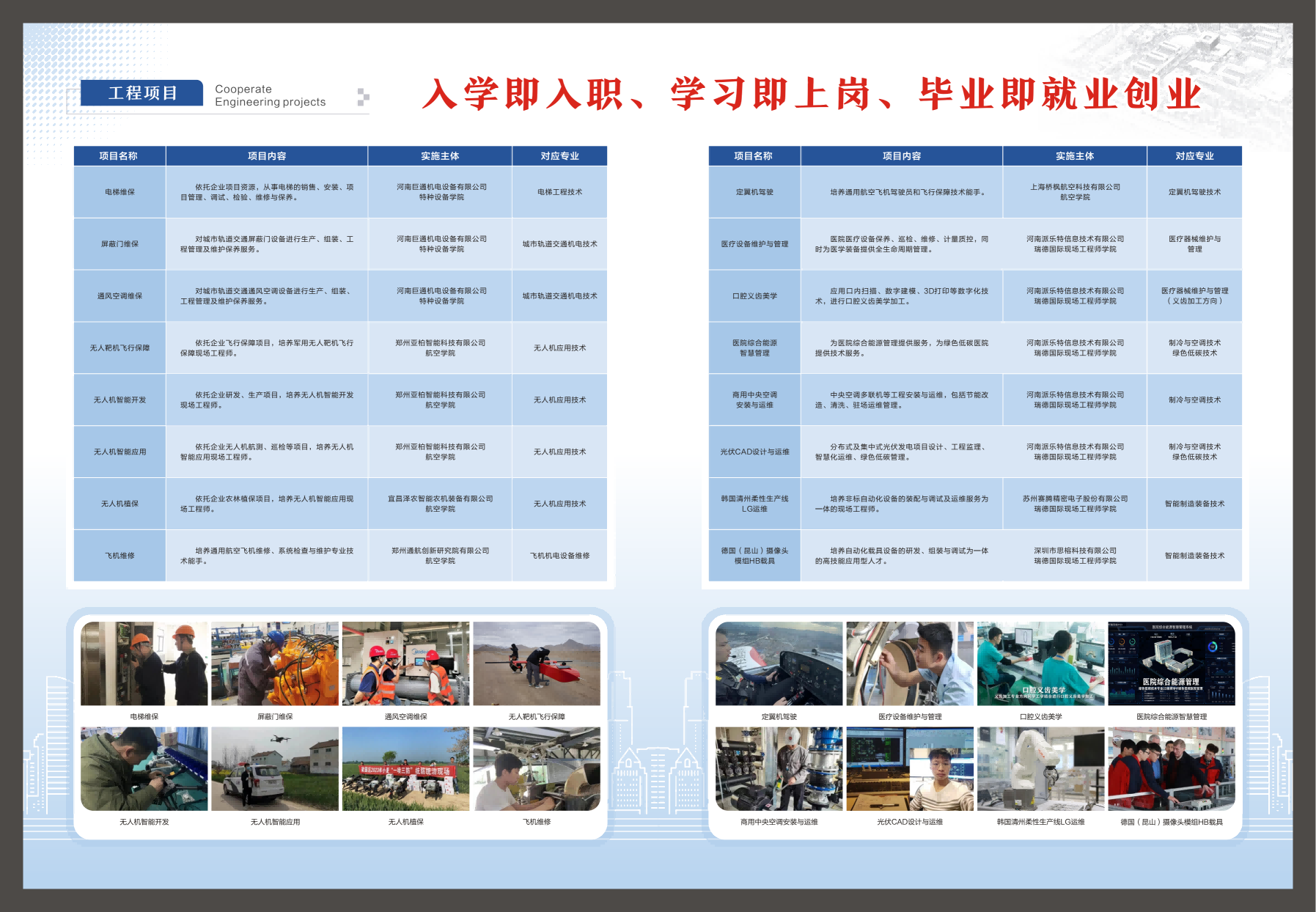
Task: Click the 深圳市思榕科技有限公司 table cell
Action: coord(1075,556)
